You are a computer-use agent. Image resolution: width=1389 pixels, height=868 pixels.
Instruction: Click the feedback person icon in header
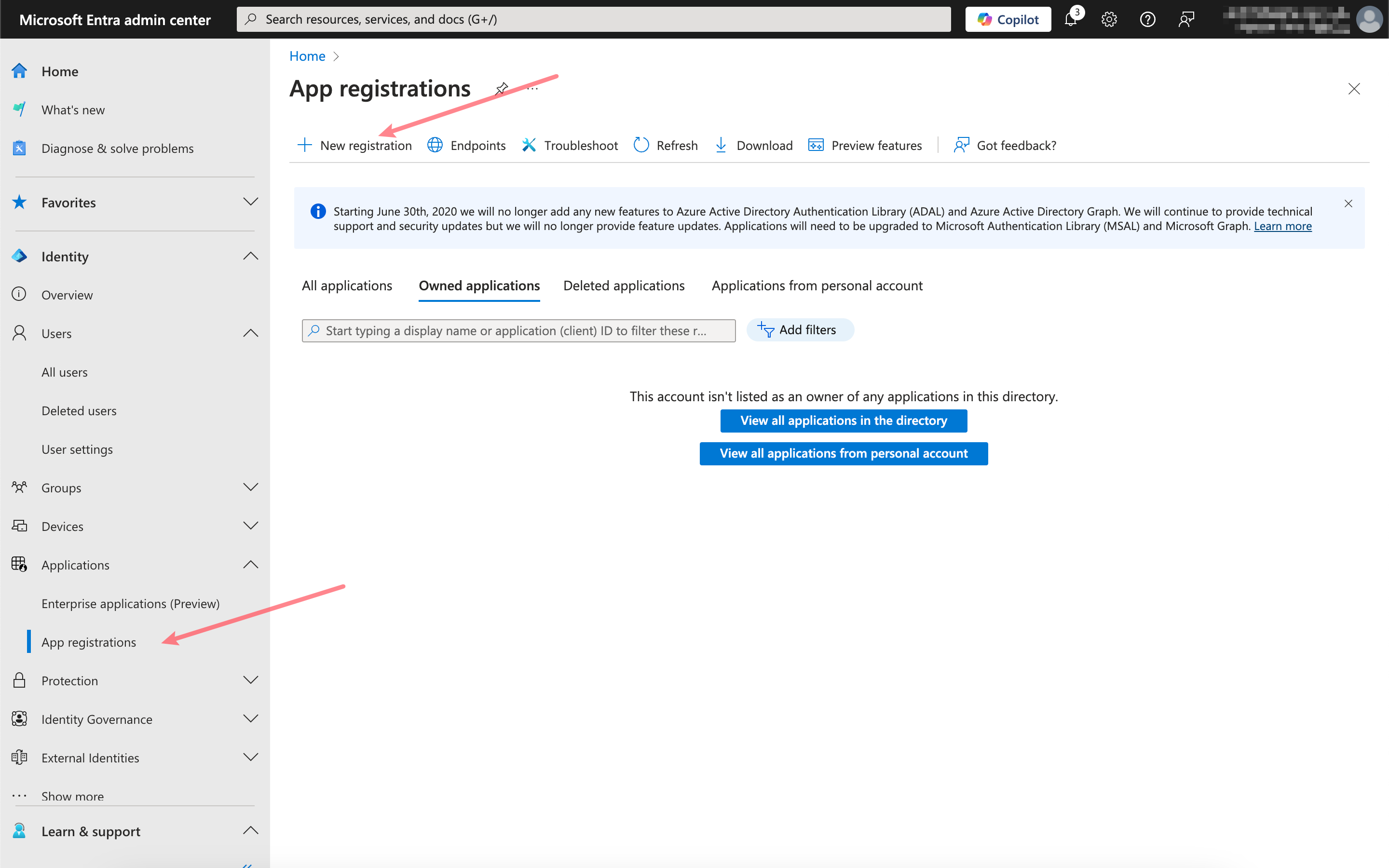click(x=1186, y=19)
